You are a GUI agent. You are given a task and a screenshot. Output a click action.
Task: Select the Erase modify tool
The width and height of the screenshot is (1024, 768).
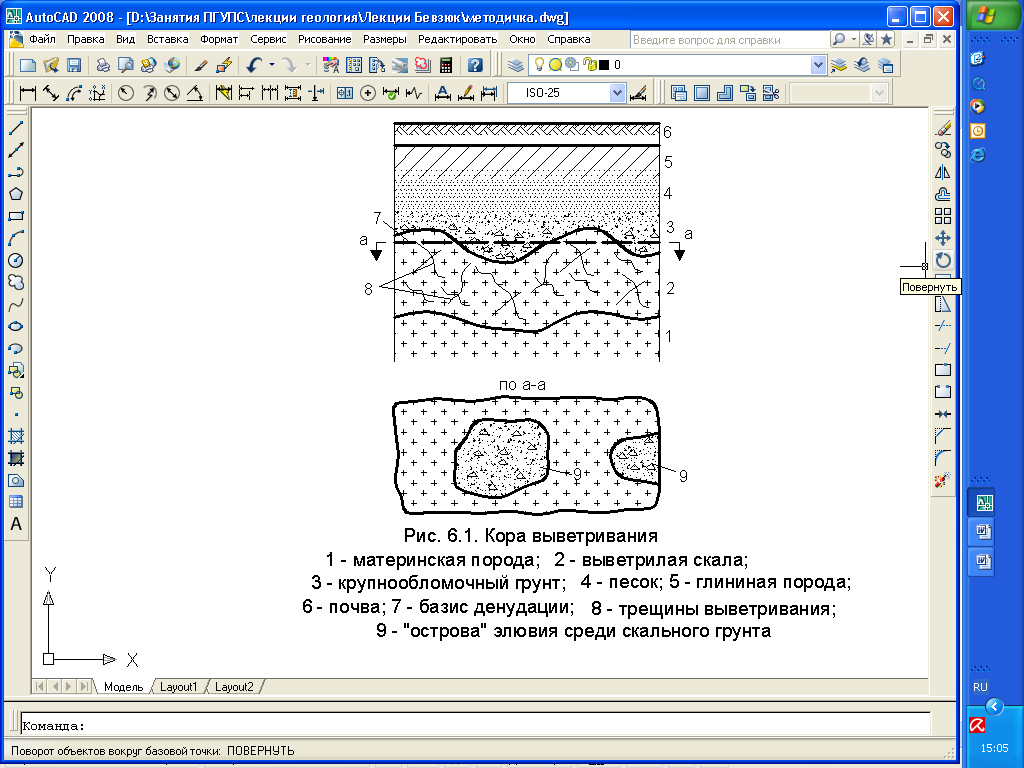pyautogui.click(x=943, y=128)
